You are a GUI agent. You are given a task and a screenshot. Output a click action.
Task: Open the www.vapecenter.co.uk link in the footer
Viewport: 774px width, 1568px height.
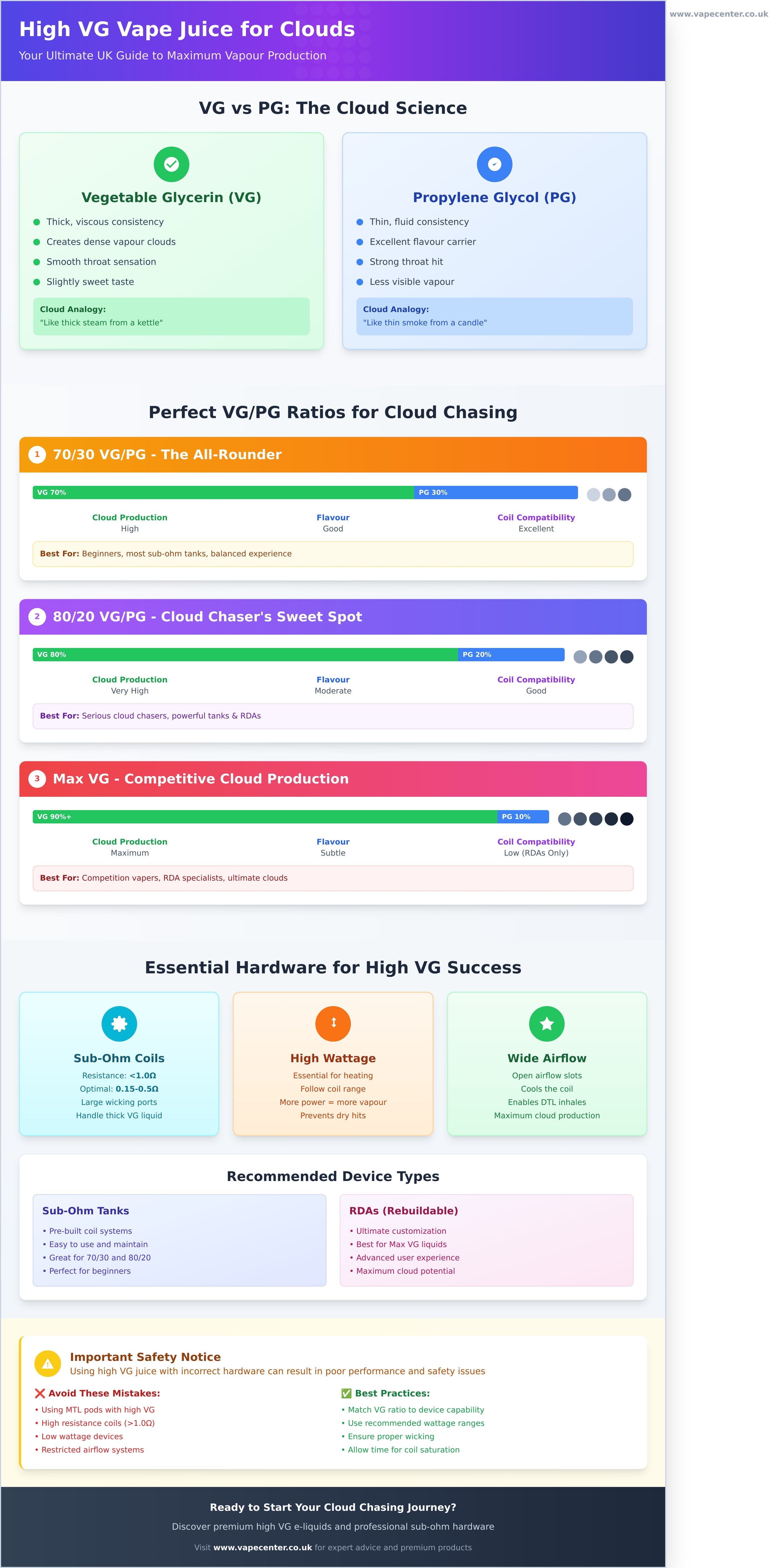[262, 1547]
